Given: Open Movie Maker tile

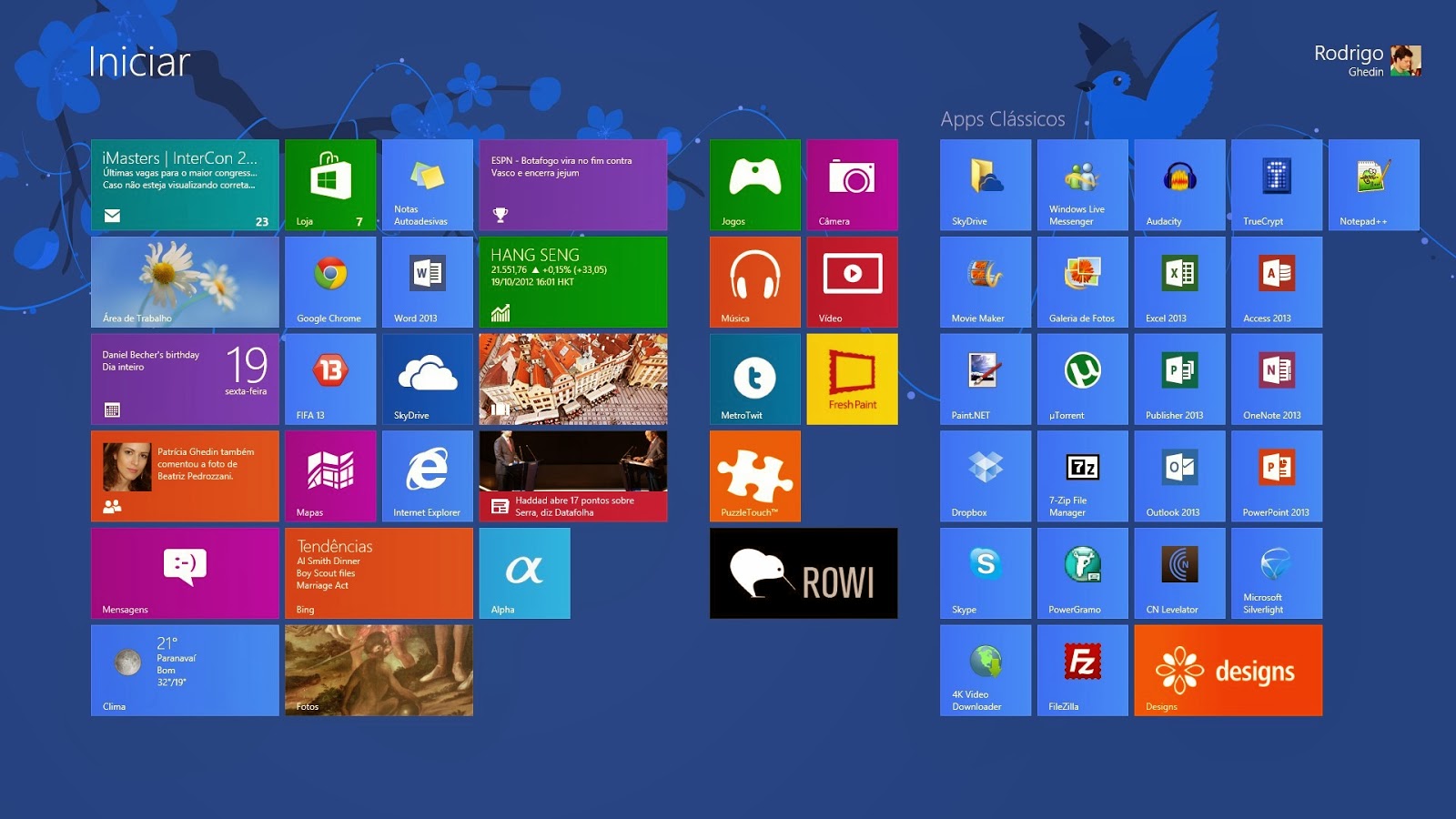Looking at the screenshot, I should tap(986, 282).
